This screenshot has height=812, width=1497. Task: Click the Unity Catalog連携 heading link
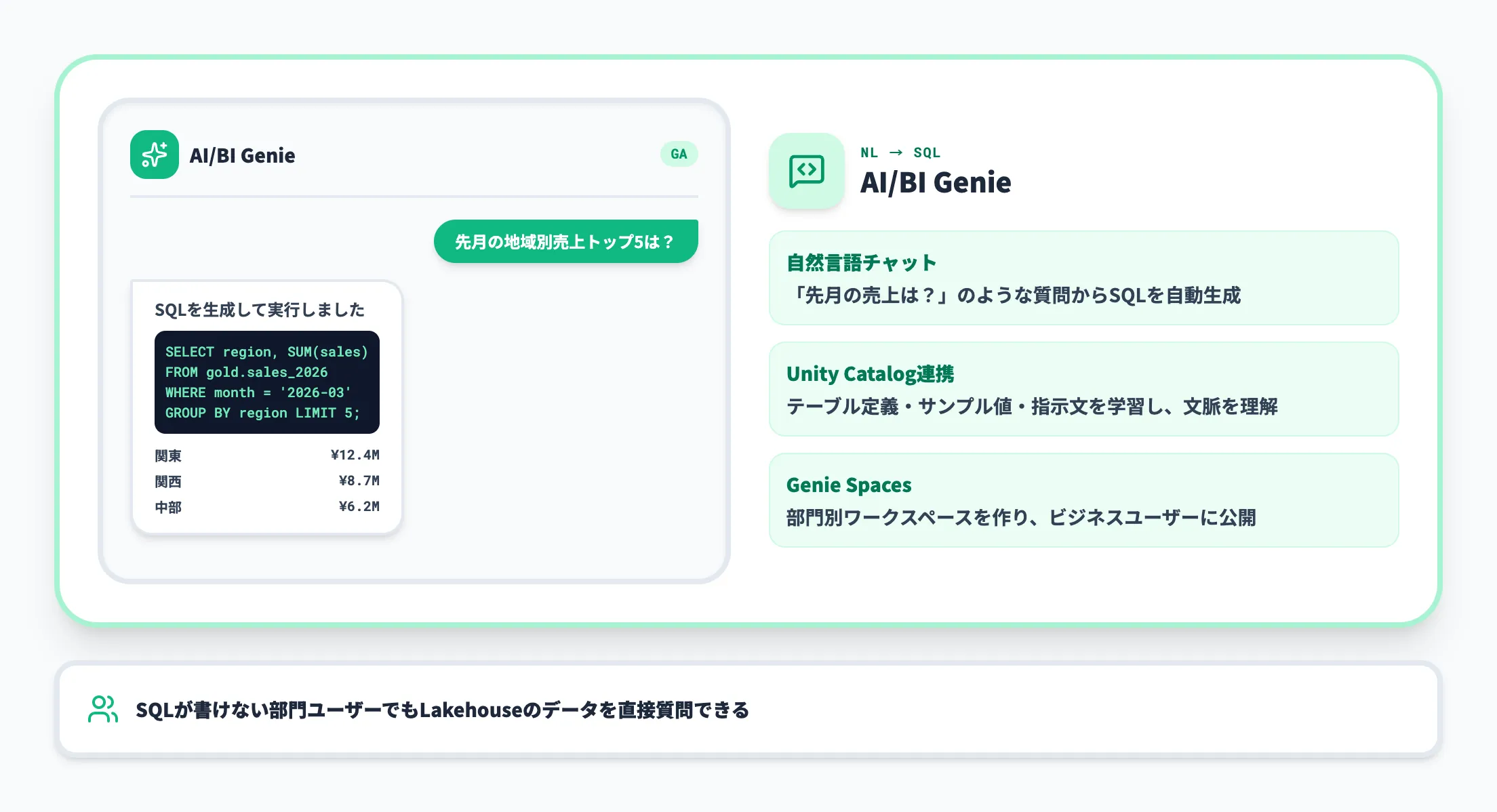click(871, 373)
